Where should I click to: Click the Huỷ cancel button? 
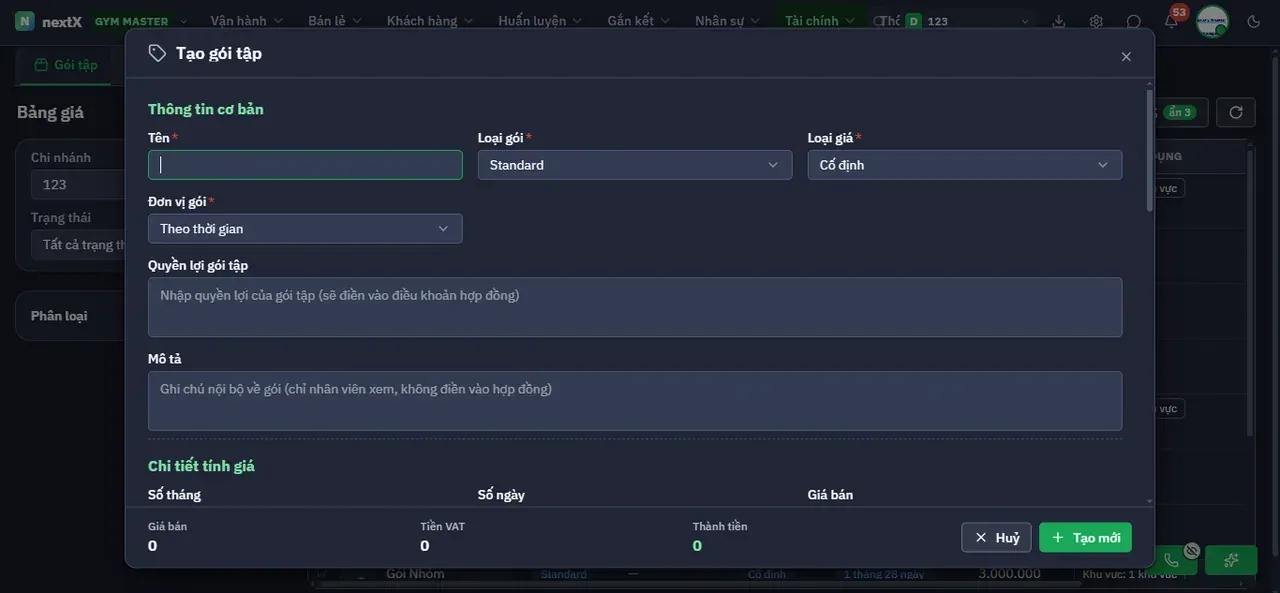coord(996,538)
